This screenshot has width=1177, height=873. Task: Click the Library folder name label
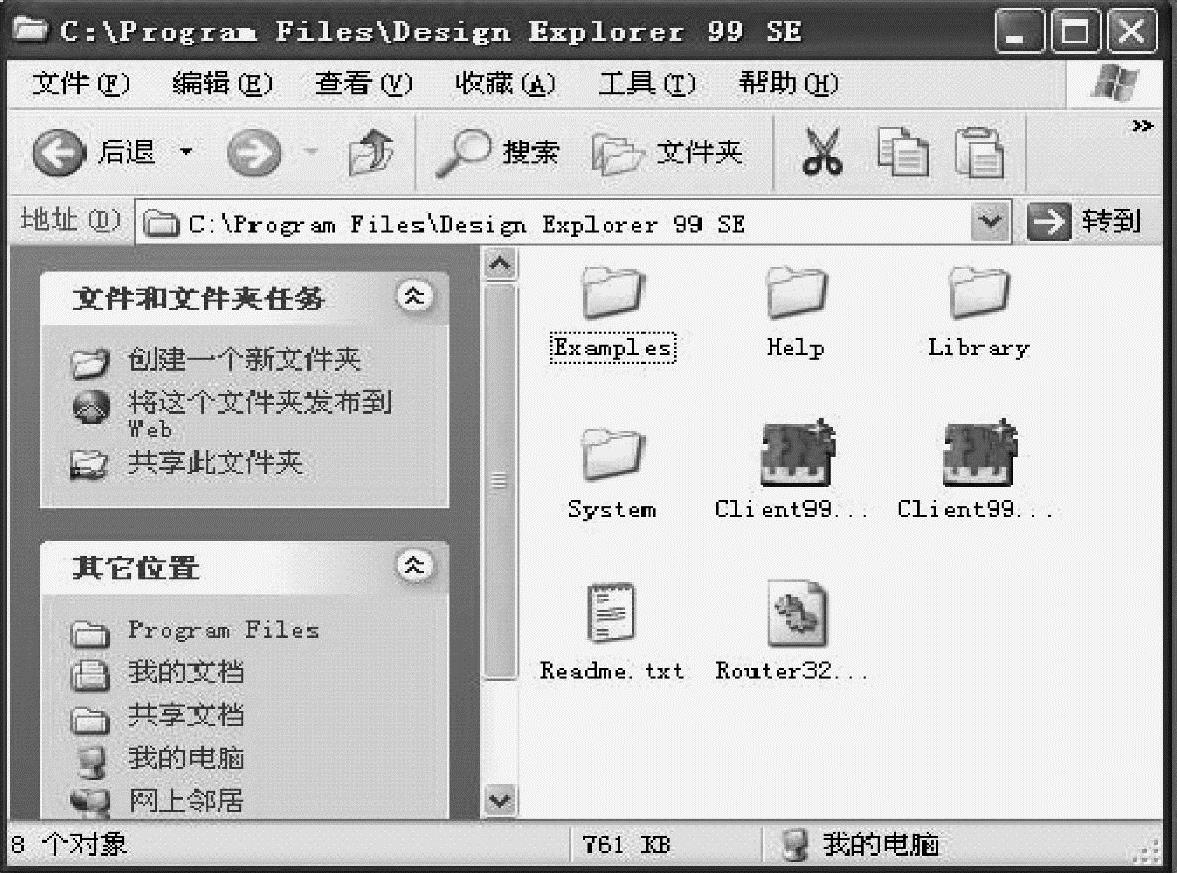979,348
